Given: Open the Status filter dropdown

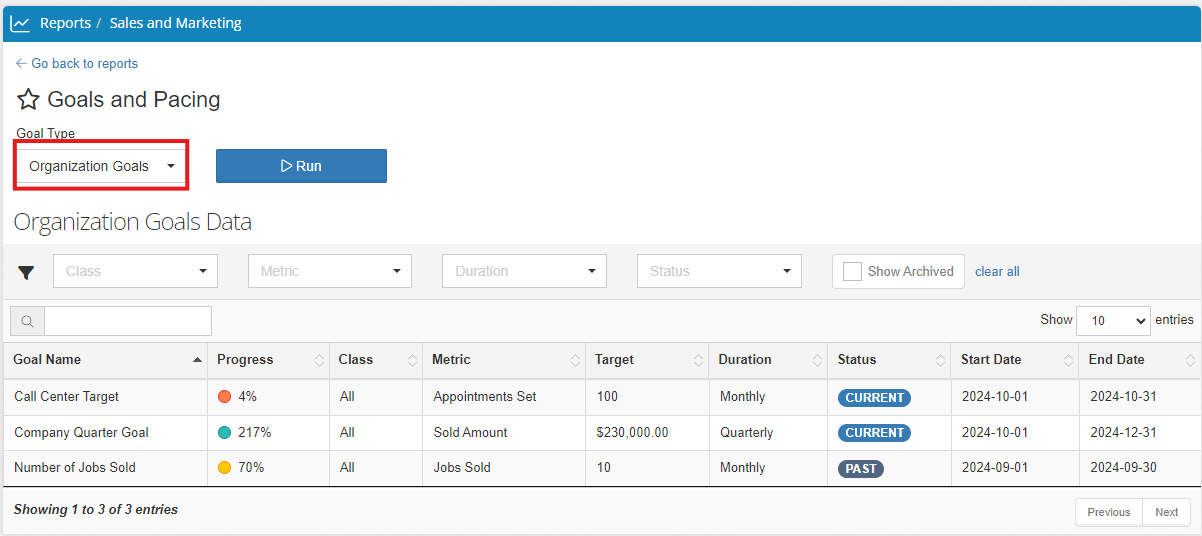Looking at the screenshot, I should [x=719, y=271].
